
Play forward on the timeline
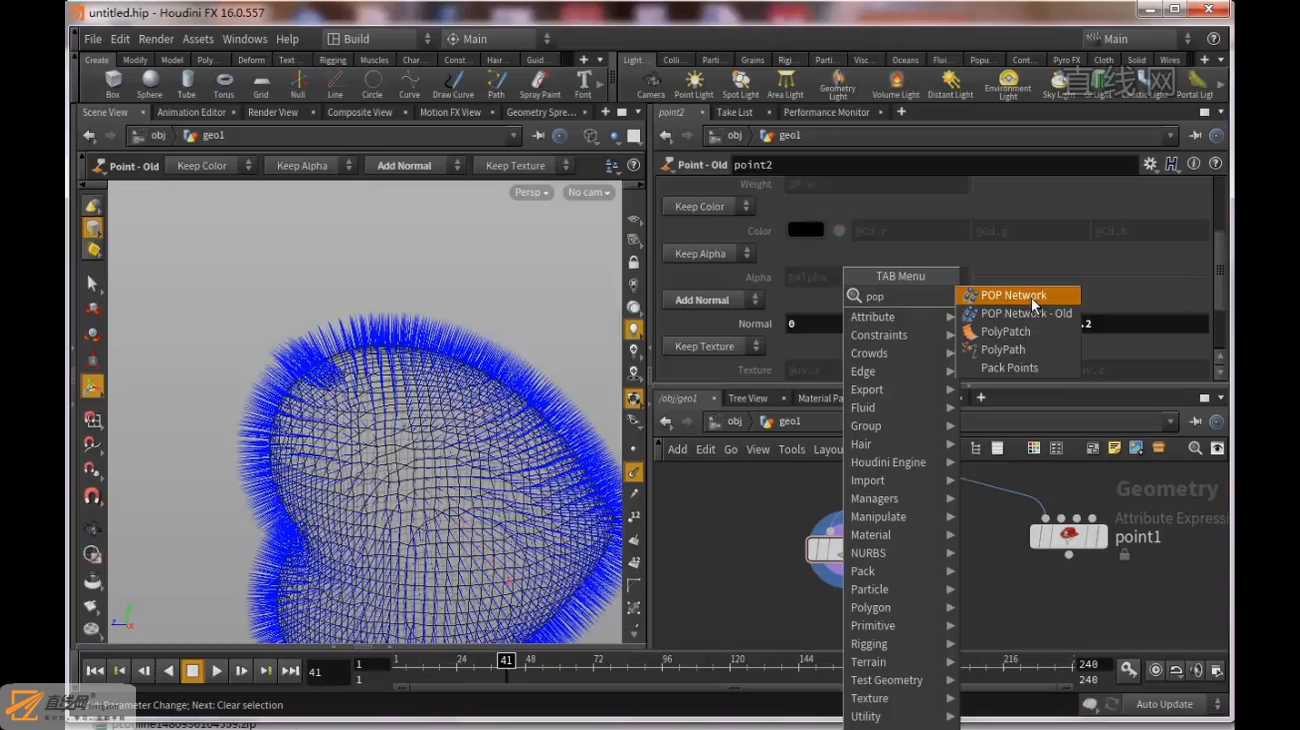click(217, 671)
